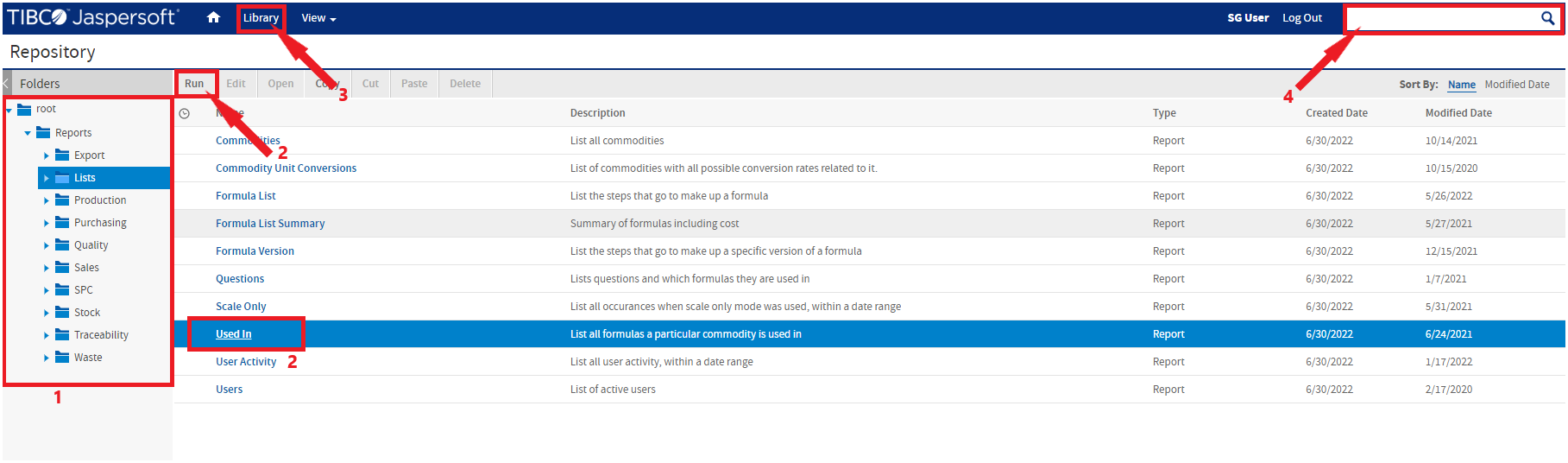
Task: Click the Quality folder icon
Action: 62,245
